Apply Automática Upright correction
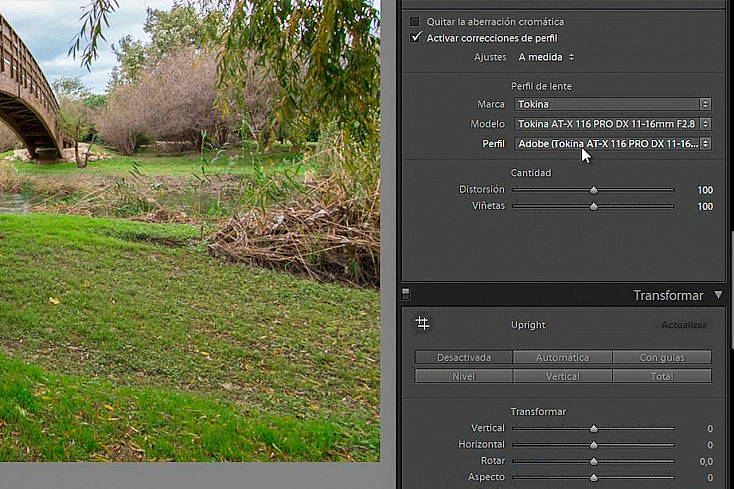The image size is (734, 489). (x=562, y=358)
